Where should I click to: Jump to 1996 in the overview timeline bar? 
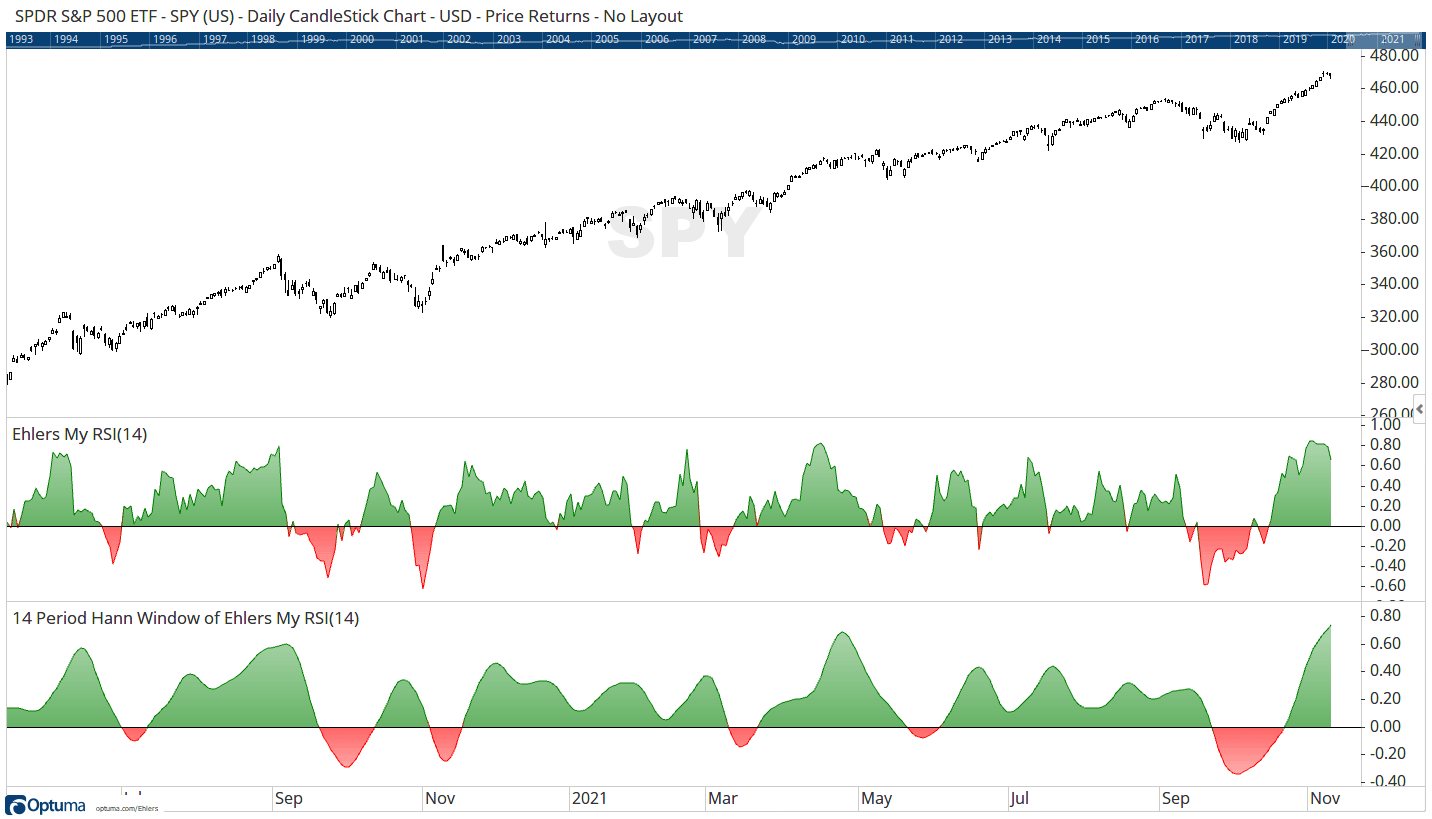pyautogui.click(x=165, y=39)
